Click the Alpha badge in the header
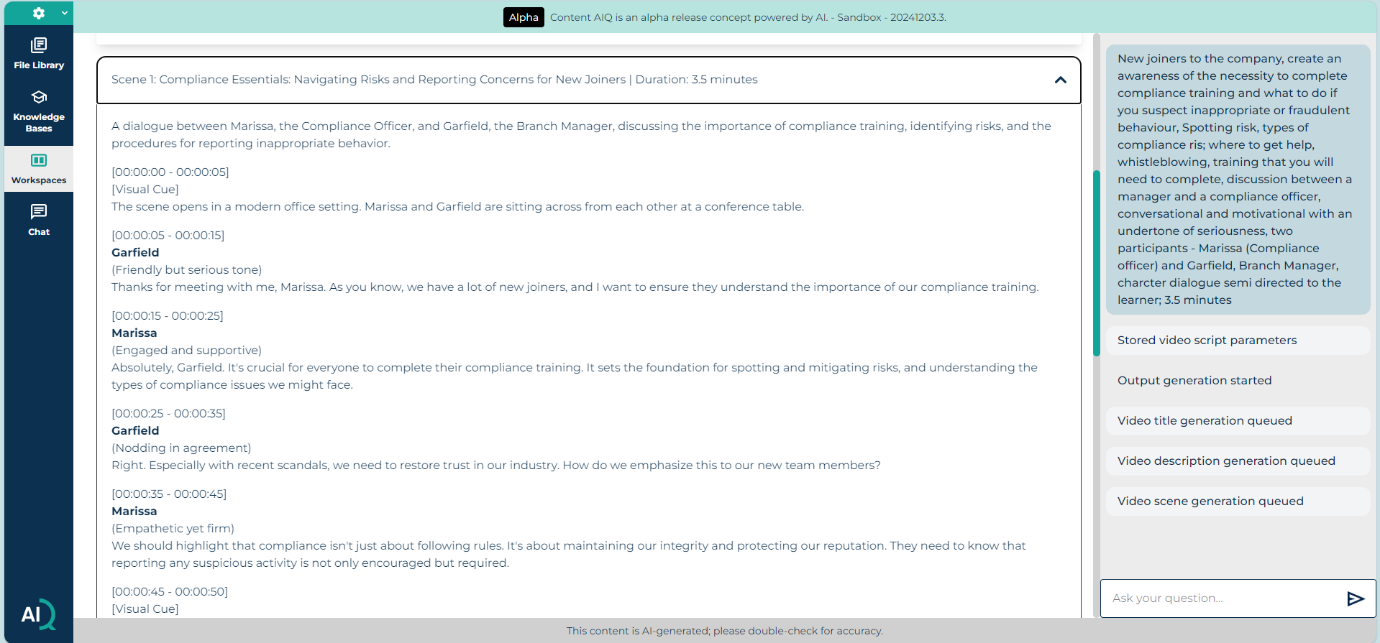 pos(523,17)
